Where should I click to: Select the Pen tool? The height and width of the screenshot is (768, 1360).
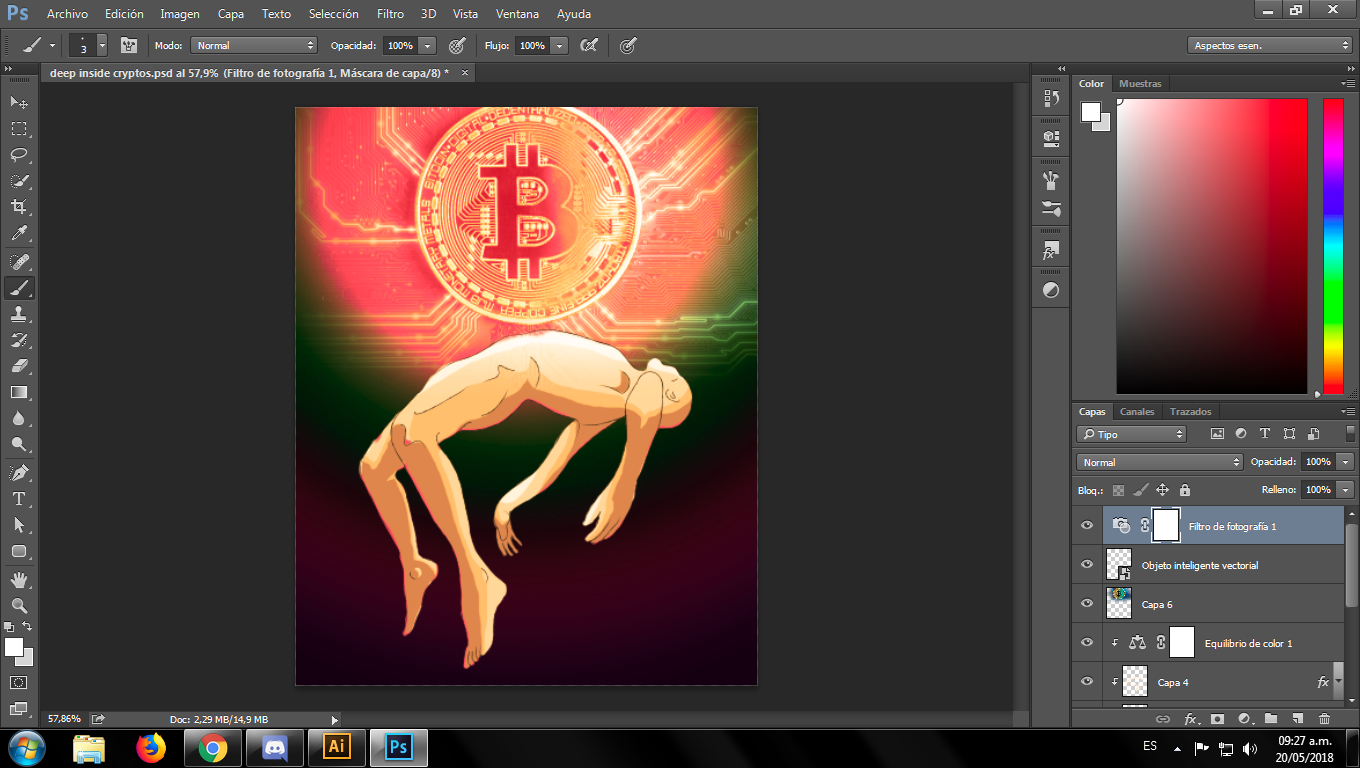pos(19,472)
